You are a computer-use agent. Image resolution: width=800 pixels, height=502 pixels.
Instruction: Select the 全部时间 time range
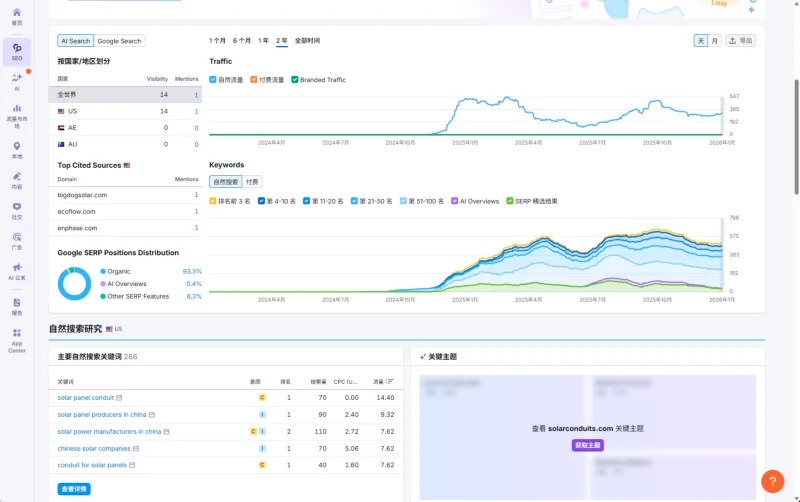coord(308,41)
